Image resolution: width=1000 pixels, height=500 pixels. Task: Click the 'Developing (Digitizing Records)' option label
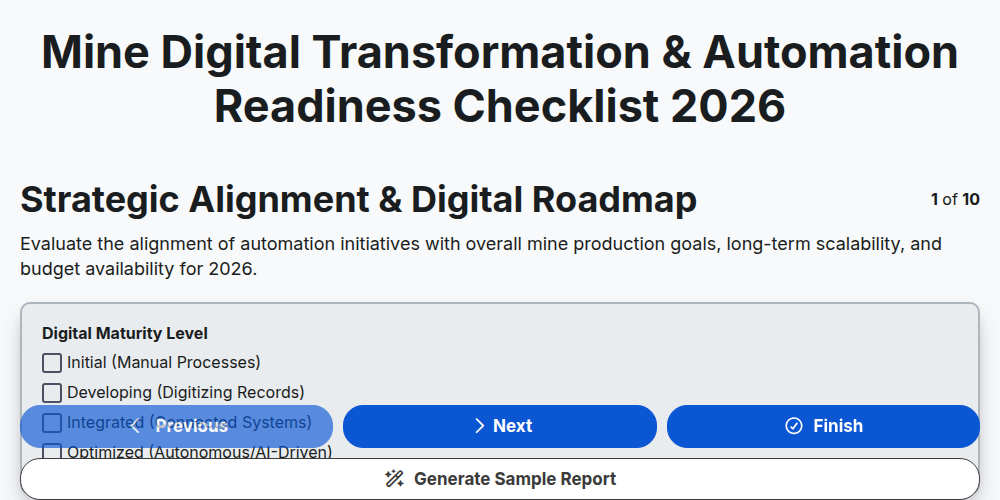click(x=186, y=392)
